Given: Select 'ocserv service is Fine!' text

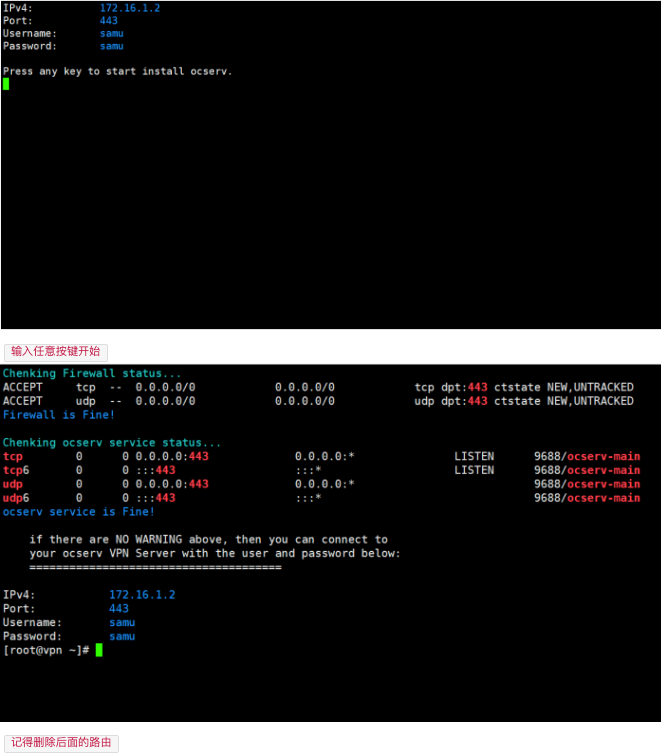Looking at the screenshot, I should click(78, 512).
